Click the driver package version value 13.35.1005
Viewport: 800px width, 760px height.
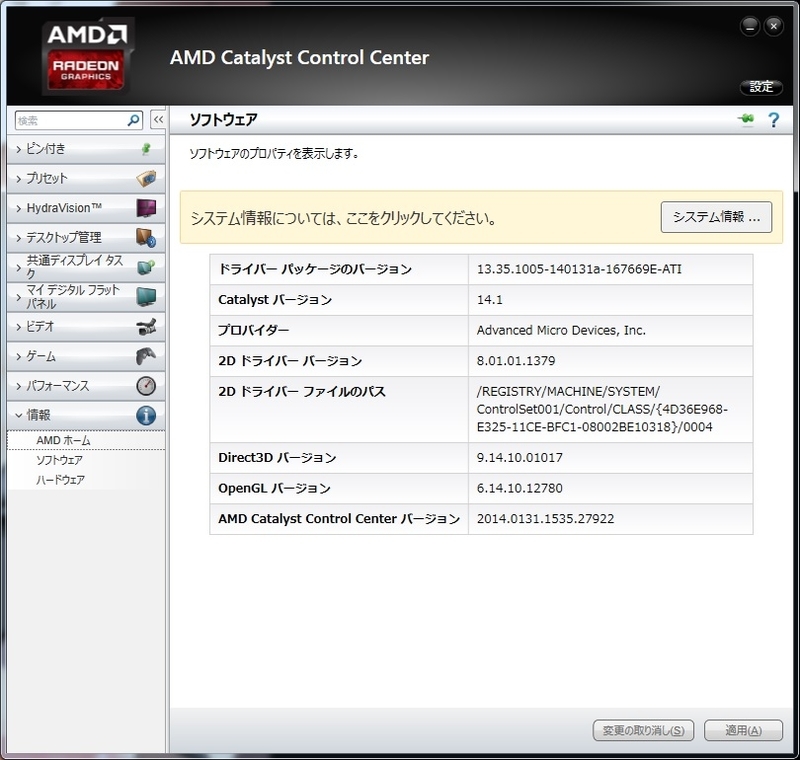click(579, 269)
